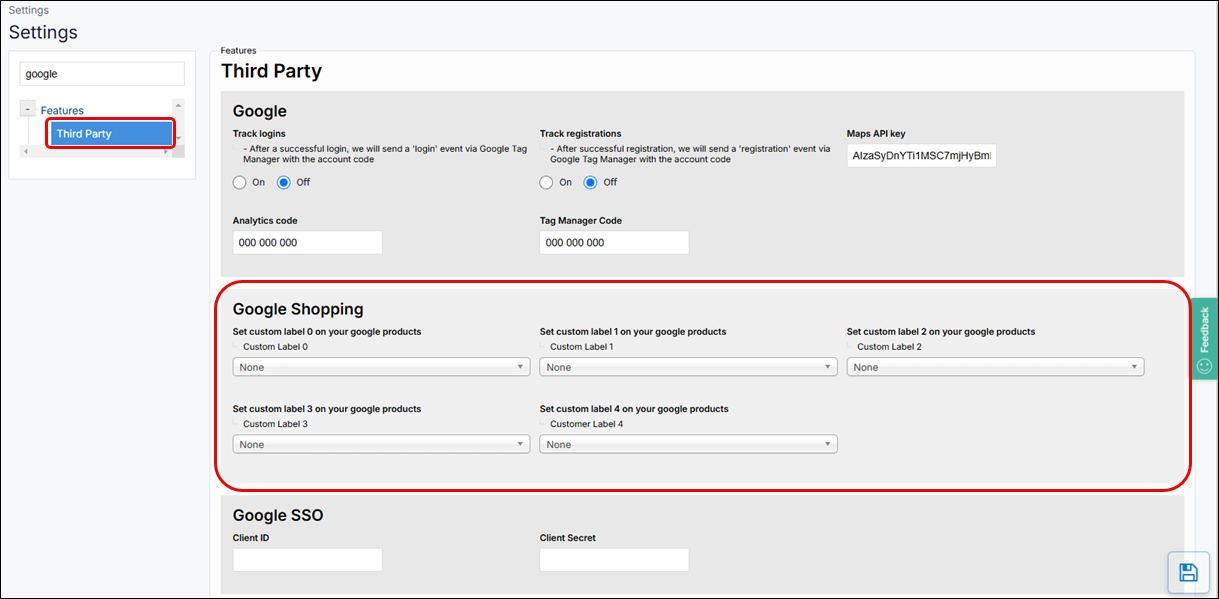Open the Custom Label 3 dropdown
The height and width of the screenshot is (599, 1219).
point(380,444)
